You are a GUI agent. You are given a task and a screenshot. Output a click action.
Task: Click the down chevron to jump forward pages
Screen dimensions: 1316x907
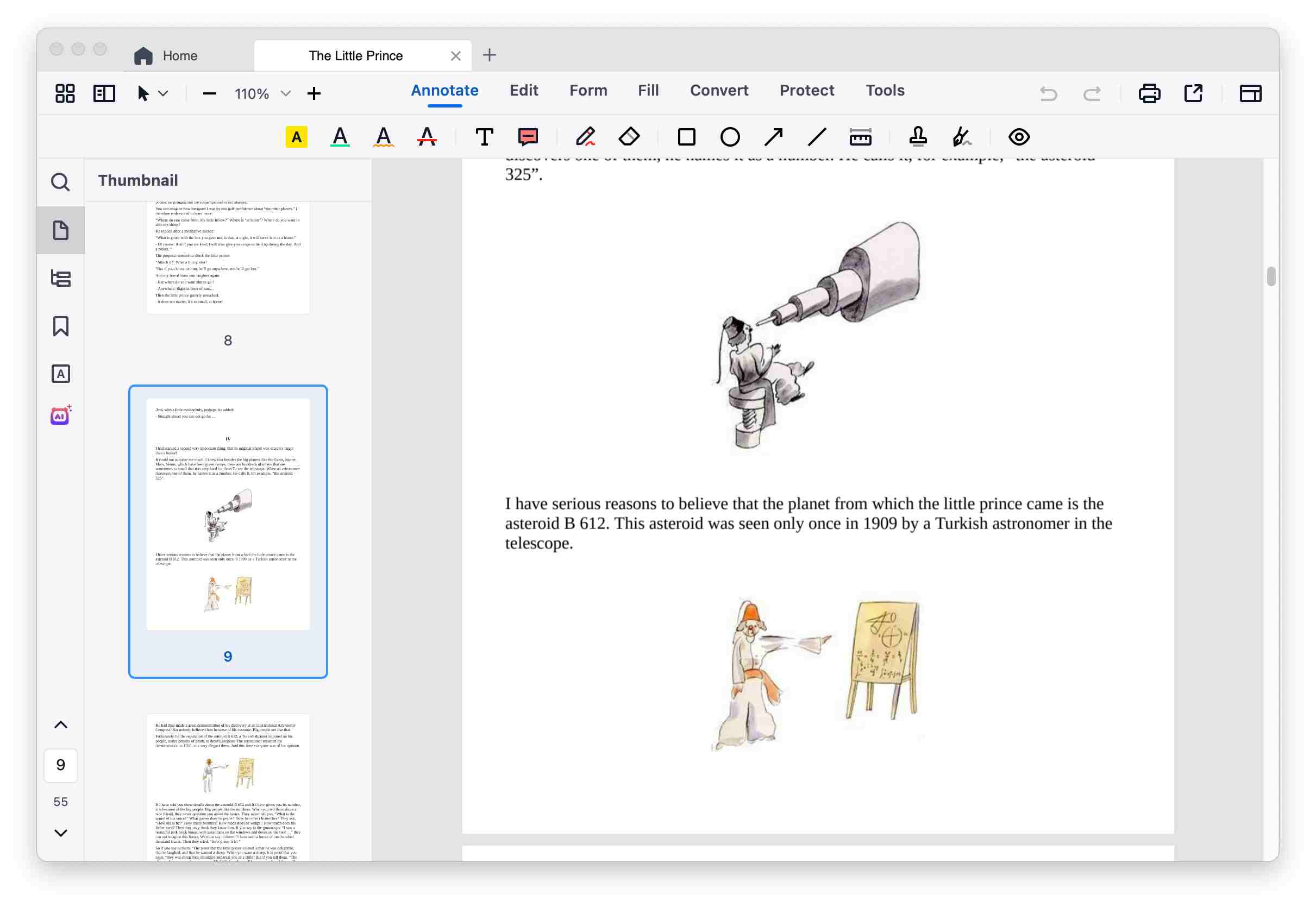click(x=60, y=833)
